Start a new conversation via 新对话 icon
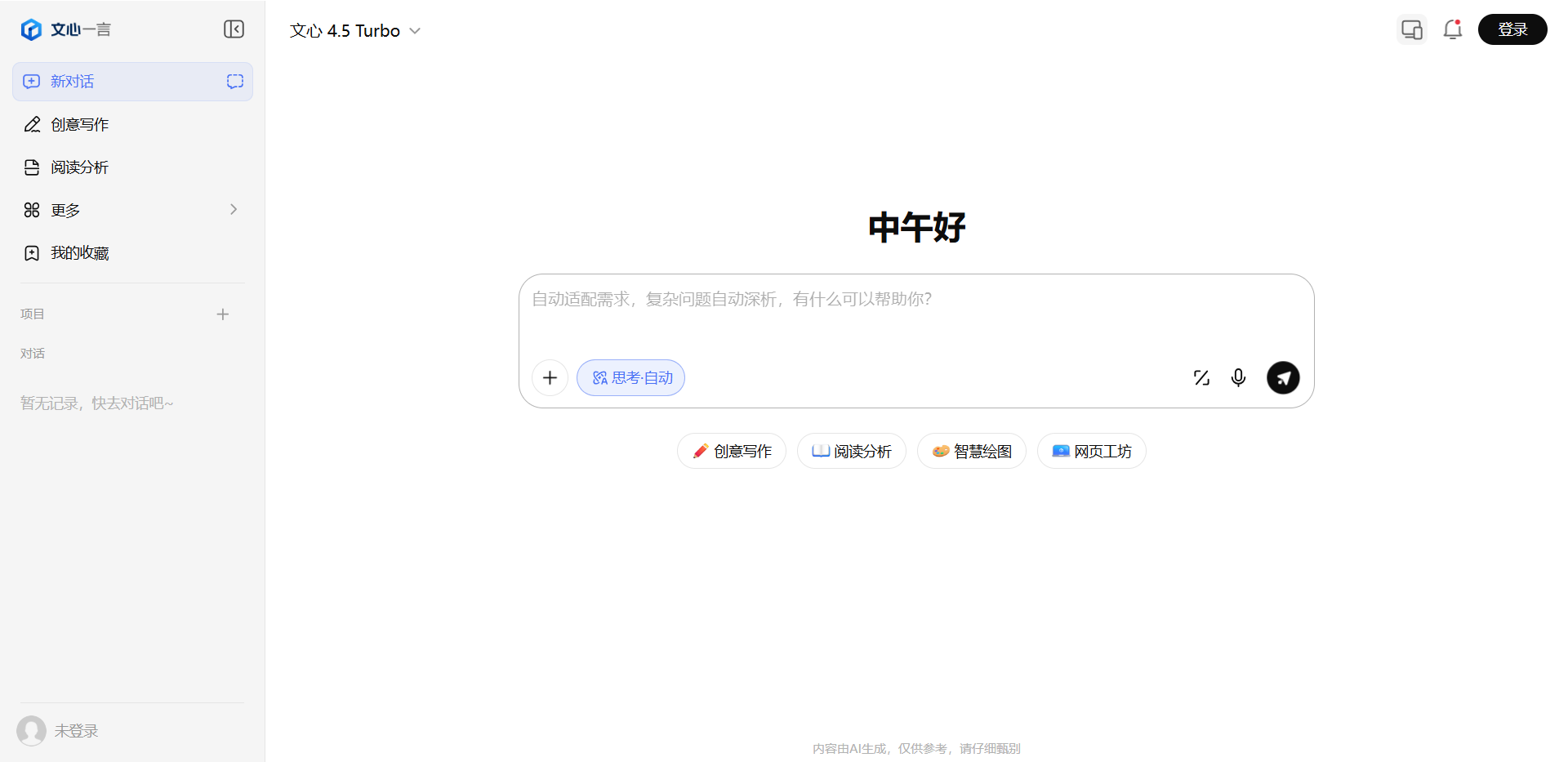 [x=72, y=81]
